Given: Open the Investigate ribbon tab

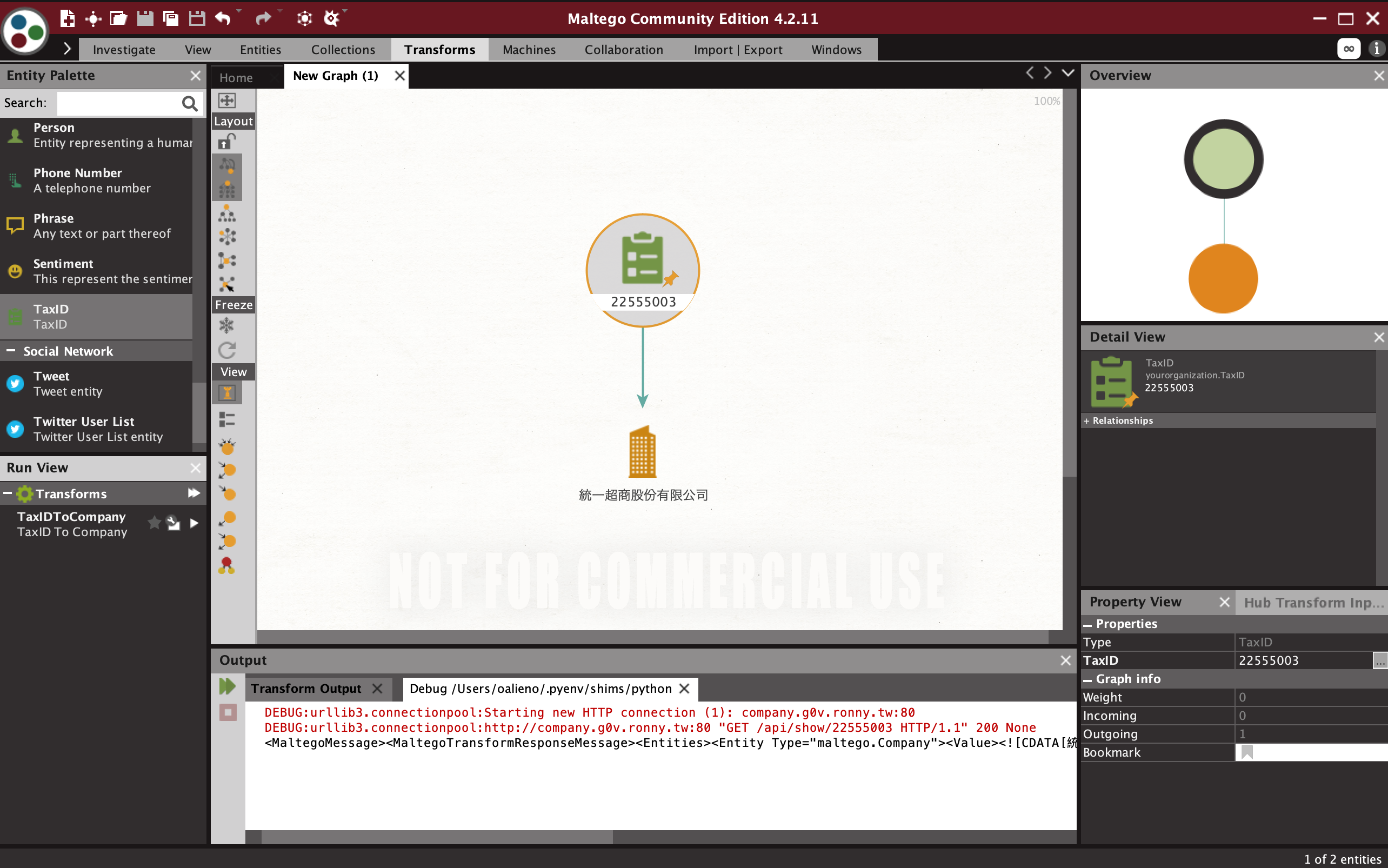Looking at the screenshot, I should [124, 50].
